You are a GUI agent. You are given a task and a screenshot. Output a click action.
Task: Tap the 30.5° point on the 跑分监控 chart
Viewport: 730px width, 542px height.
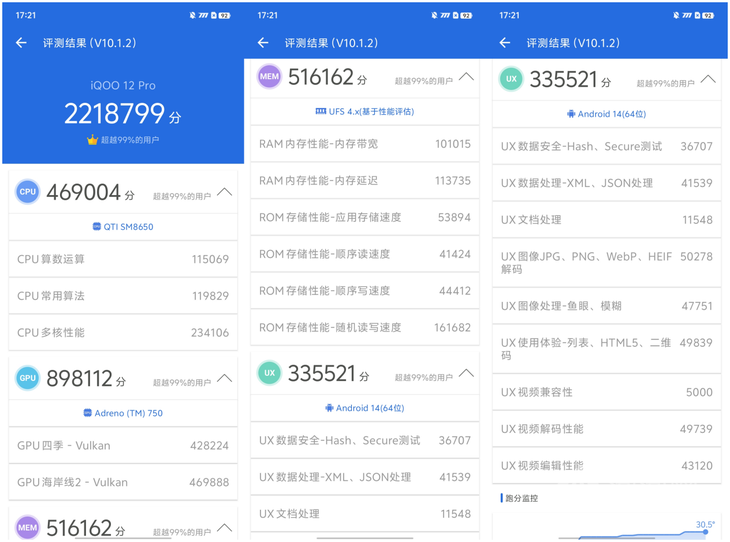(705, 532)
